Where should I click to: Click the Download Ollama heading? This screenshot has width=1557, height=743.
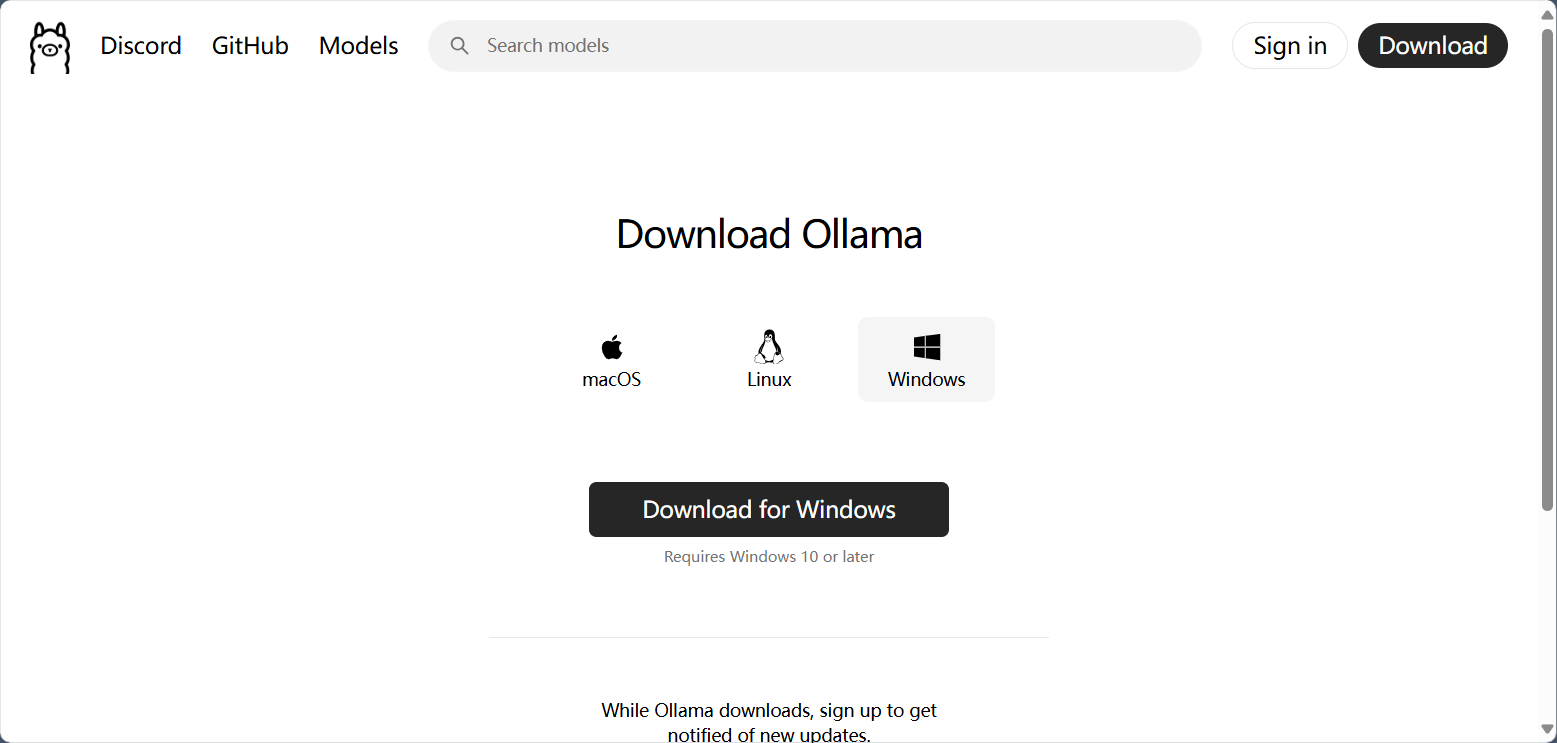point(769,234)
